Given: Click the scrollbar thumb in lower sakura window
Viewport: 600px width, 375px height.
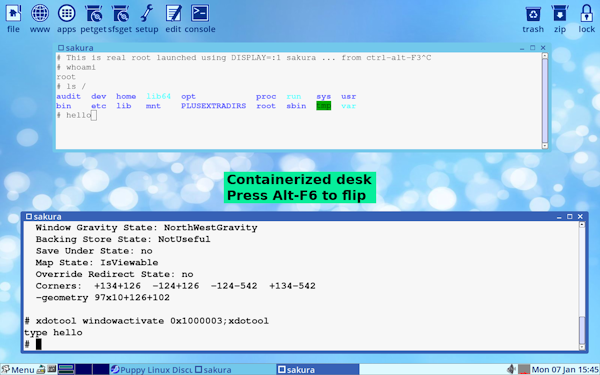Looking at the screenshot, I should coord(582,330).
